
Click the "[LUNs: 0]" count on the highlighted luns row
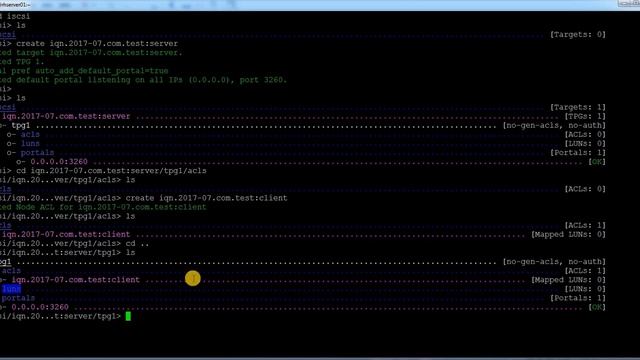[585, 289]
